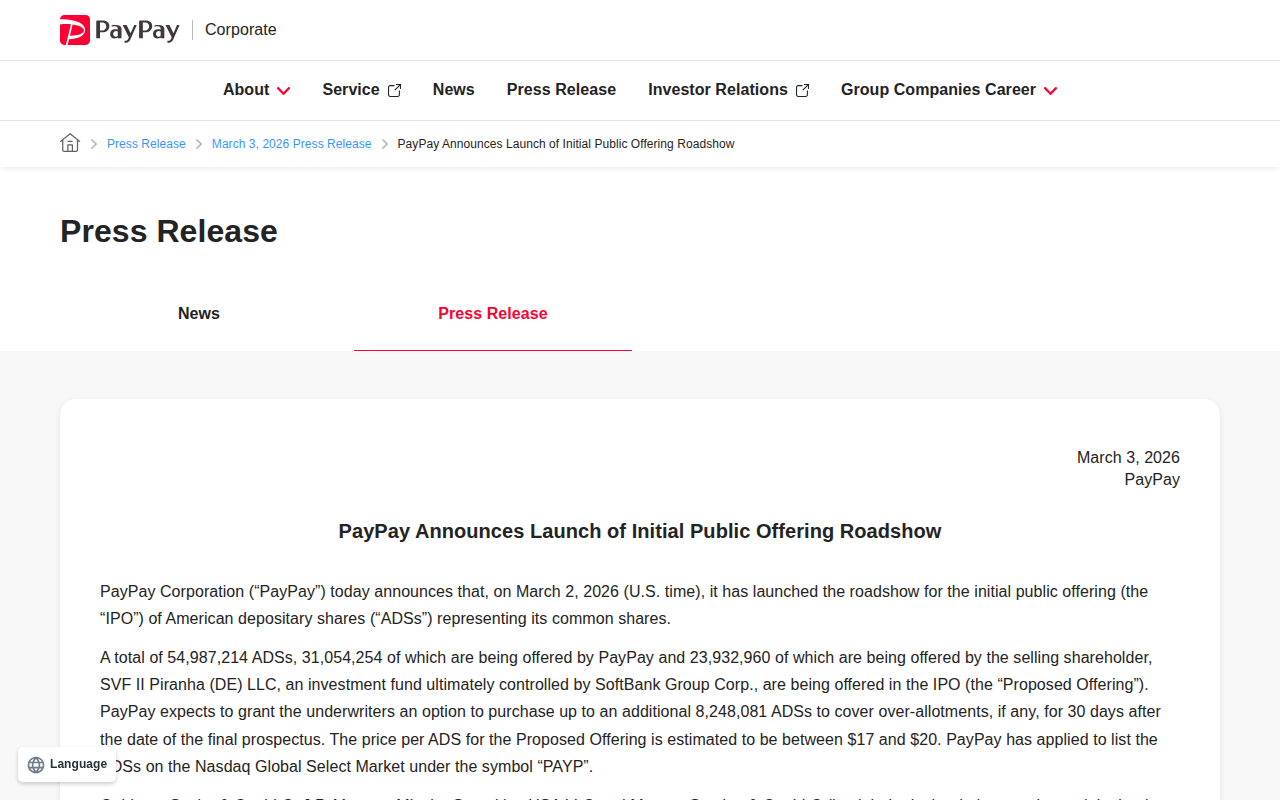Click the PayPay logo in the header
The image size is (1280, 800).
pos(120,30)
